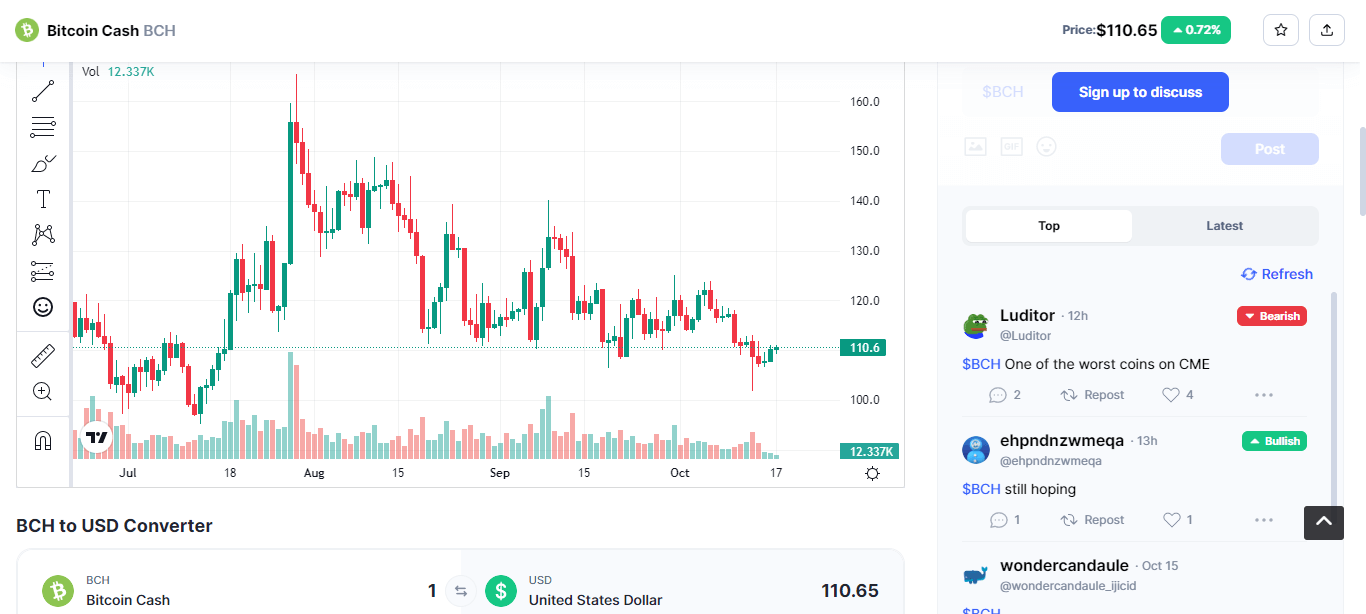This screenshot has height=614, width=1366.
Task: Click the Bearish sentiment badge
Action: pos(1272,316)
